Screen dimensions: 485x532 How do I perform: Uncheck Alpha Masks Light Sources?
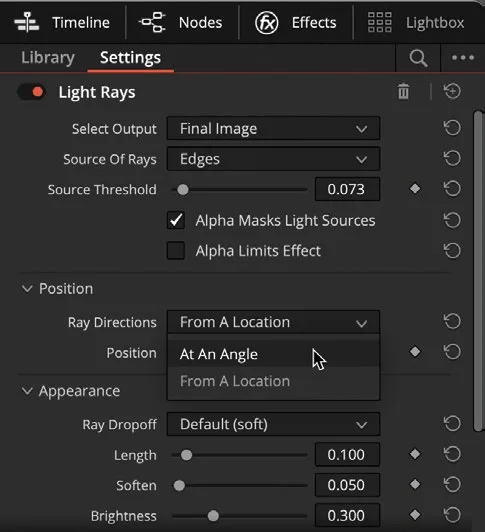176,221
